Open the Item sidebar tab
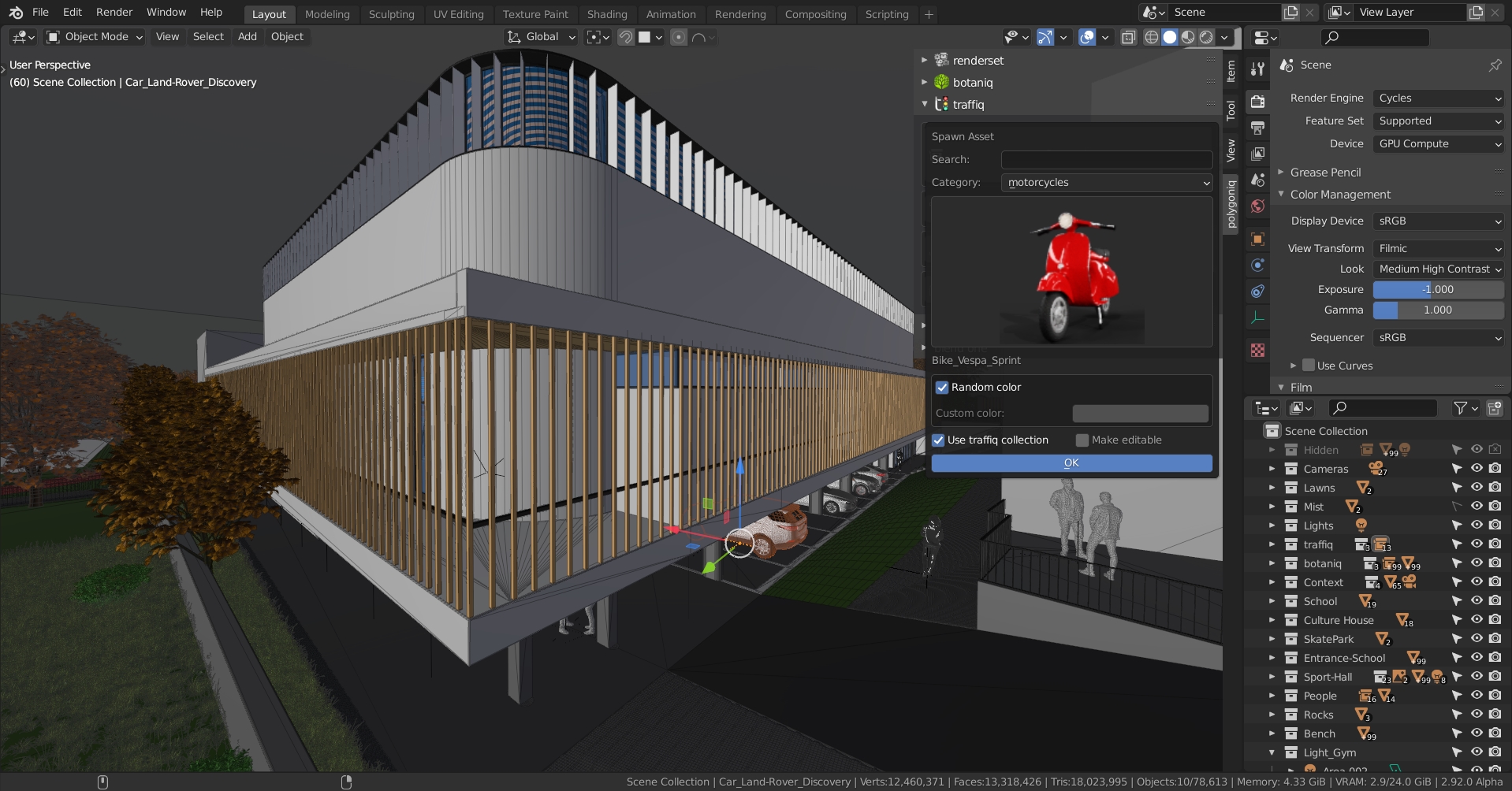Screen dimensions: 1512x791 1231,72
